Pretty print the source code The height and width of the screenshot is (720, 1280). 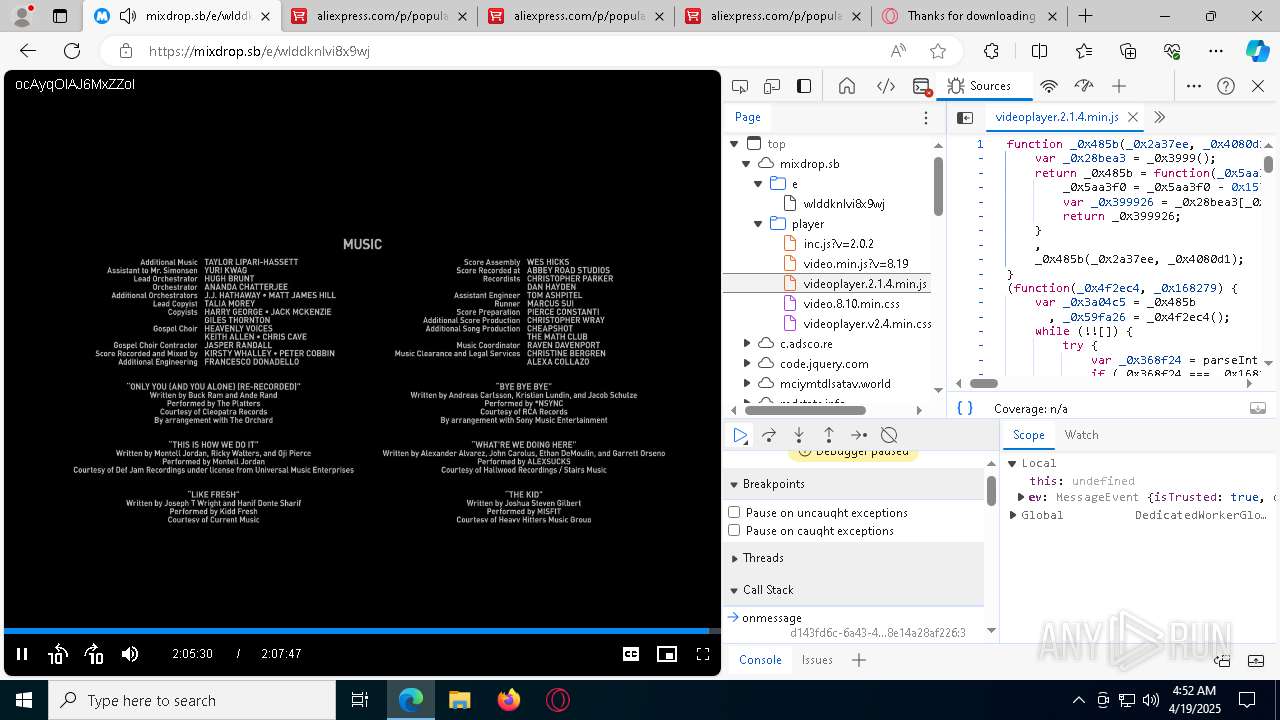(965, 408)
